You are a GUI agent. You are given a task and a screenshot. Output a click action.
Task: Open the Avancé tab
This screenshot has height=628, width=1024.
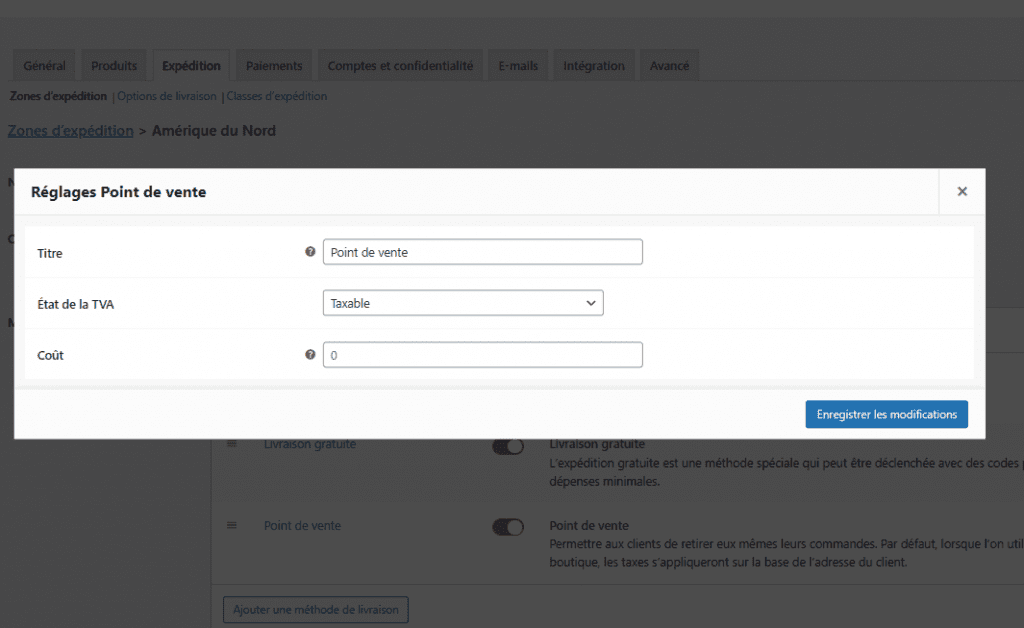click(669, 66)
